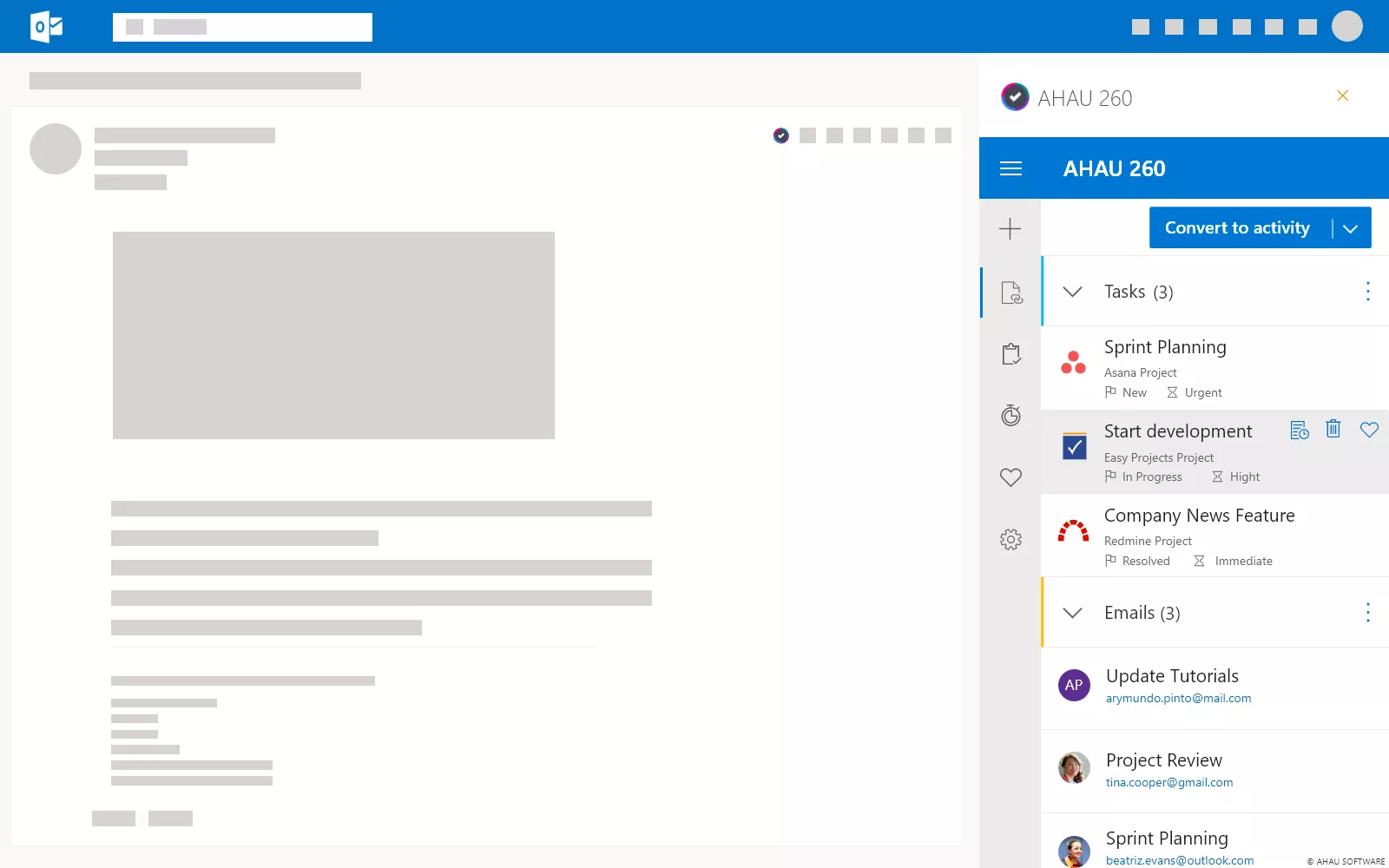This screenshot has height=868, width=1389.
Task: Open the linked documents sidebar icon
Action: click(1011, 293)
